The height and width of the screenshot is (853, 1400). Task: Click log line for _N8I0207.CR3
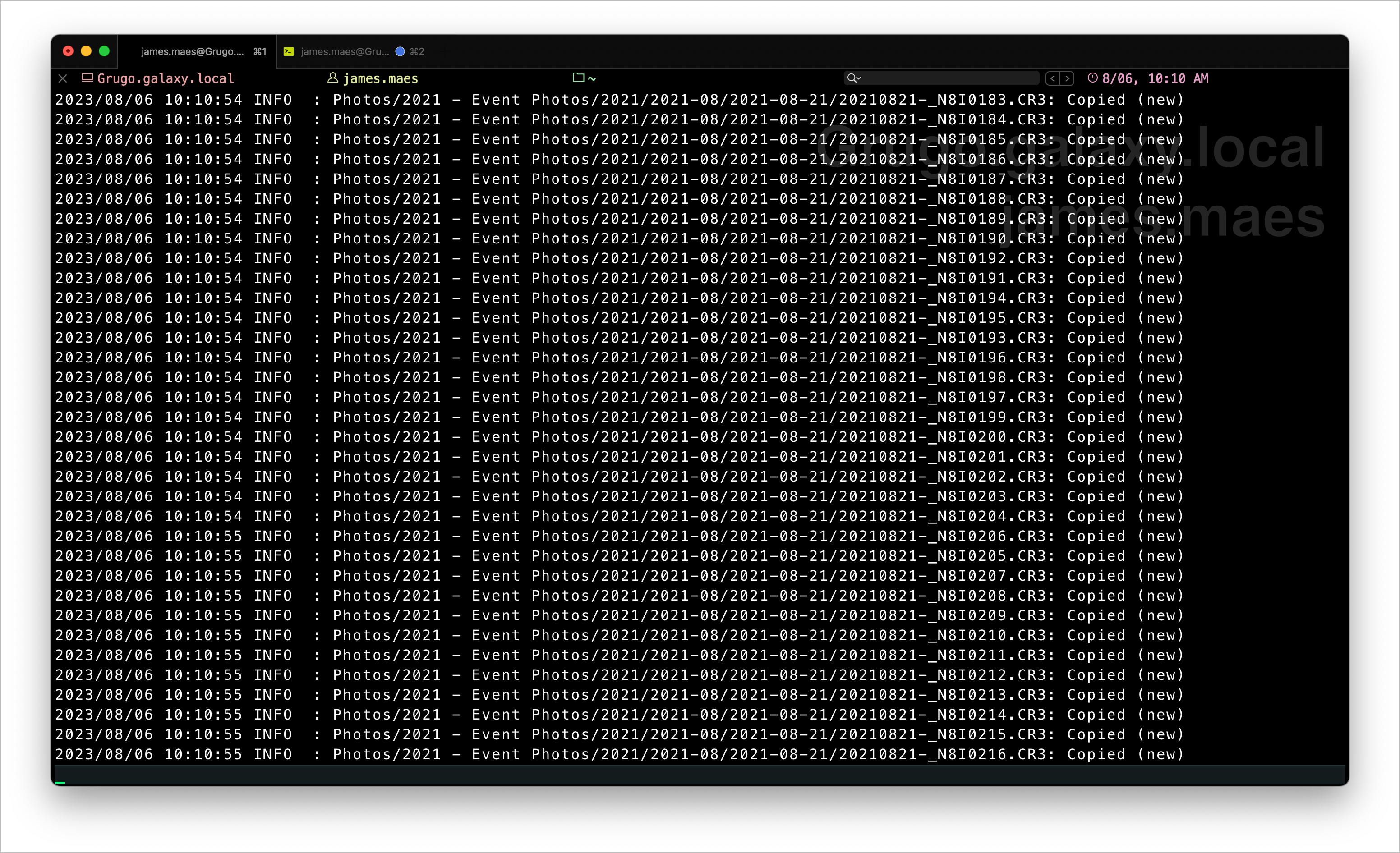(x=619, y=577)
